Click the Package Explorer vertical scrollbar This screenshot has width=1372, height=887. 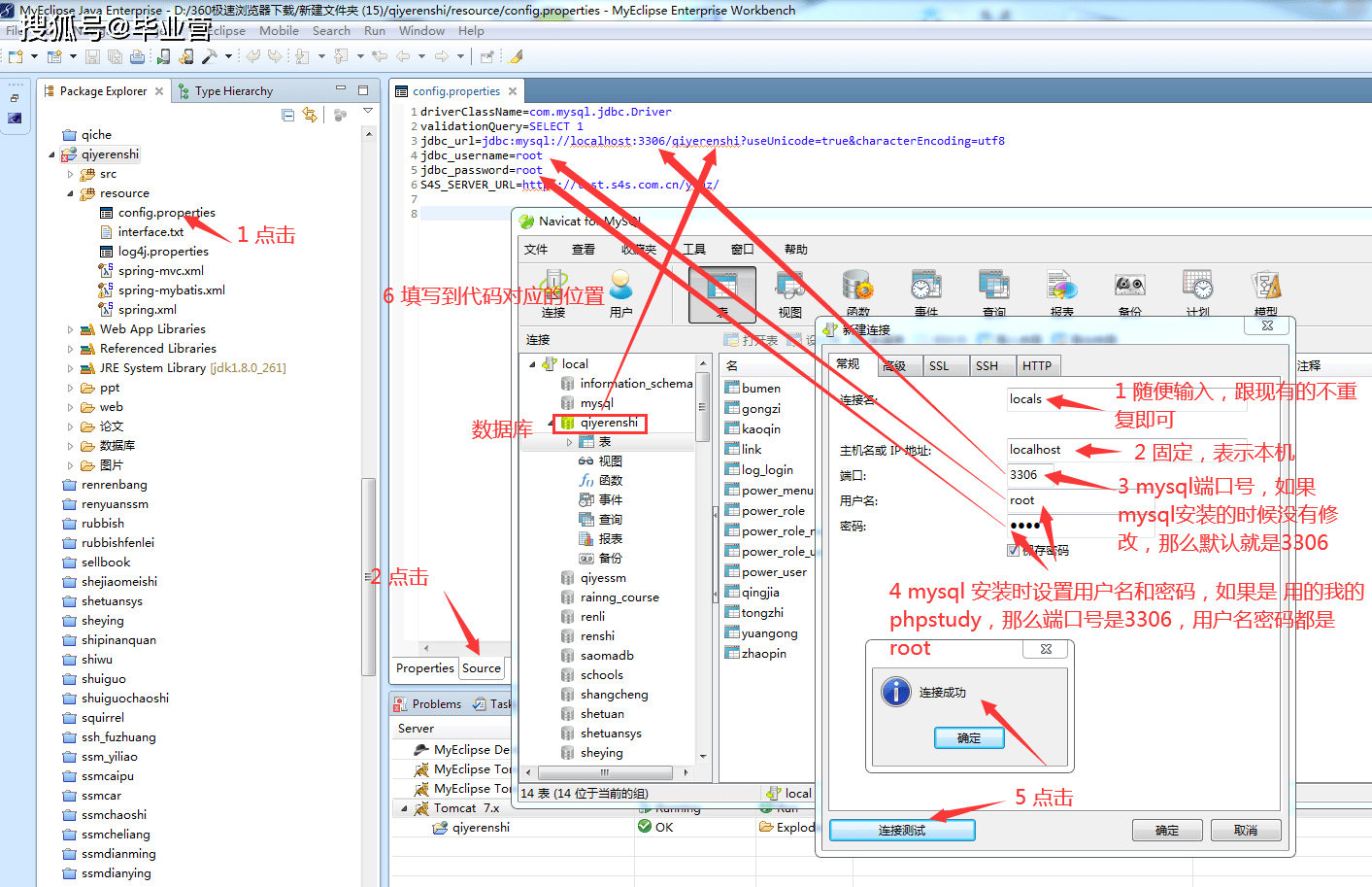click(x=368, y=576)
